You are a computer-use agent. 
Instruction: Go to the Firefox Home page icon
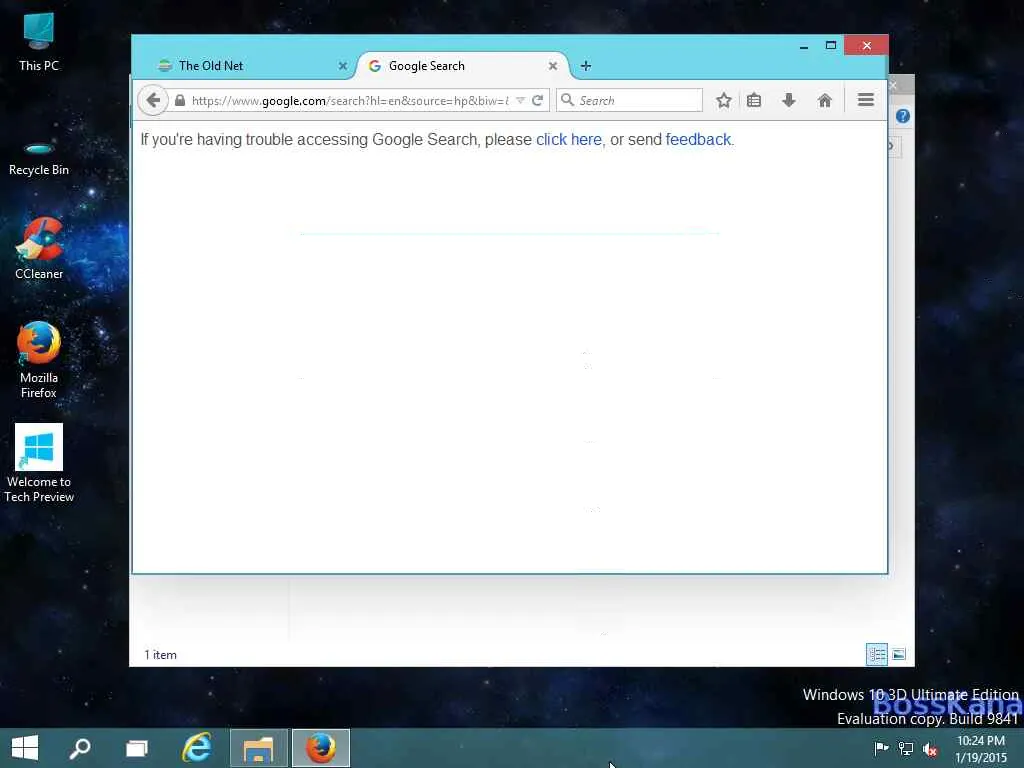coord(825,101)
